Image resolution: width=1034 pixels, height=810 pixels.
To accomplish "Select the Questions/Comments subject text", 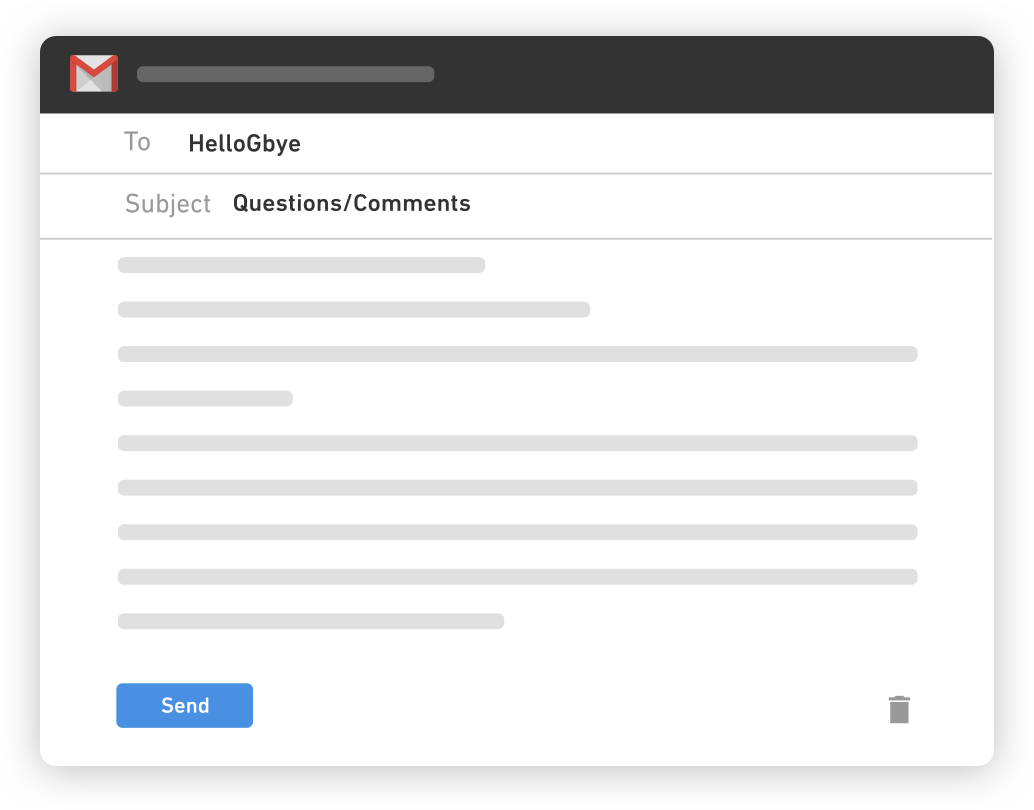I will (x=351, y=203).
